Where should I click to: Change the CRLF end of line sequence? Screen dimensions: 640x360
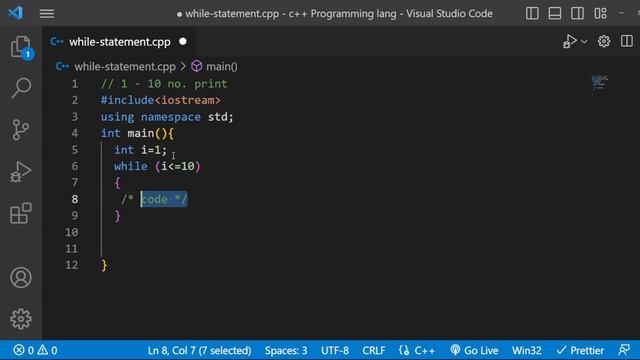[x=373, y=350]
